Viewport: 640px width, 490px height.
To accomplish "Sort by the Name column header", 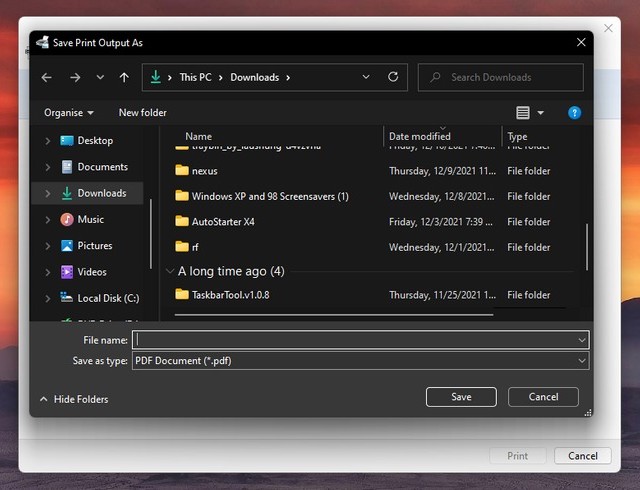I will point(198,136).
